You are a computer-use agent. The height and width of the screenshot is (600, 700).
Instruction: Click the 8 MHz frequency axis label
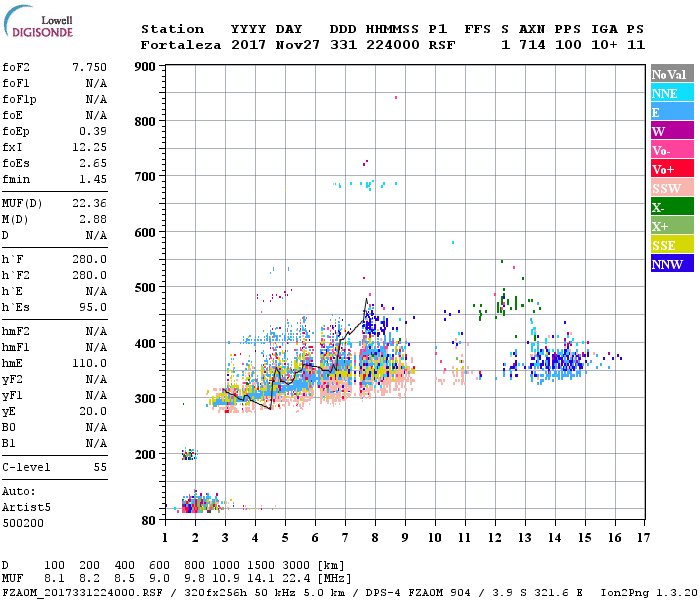click(x=375, y=538)
